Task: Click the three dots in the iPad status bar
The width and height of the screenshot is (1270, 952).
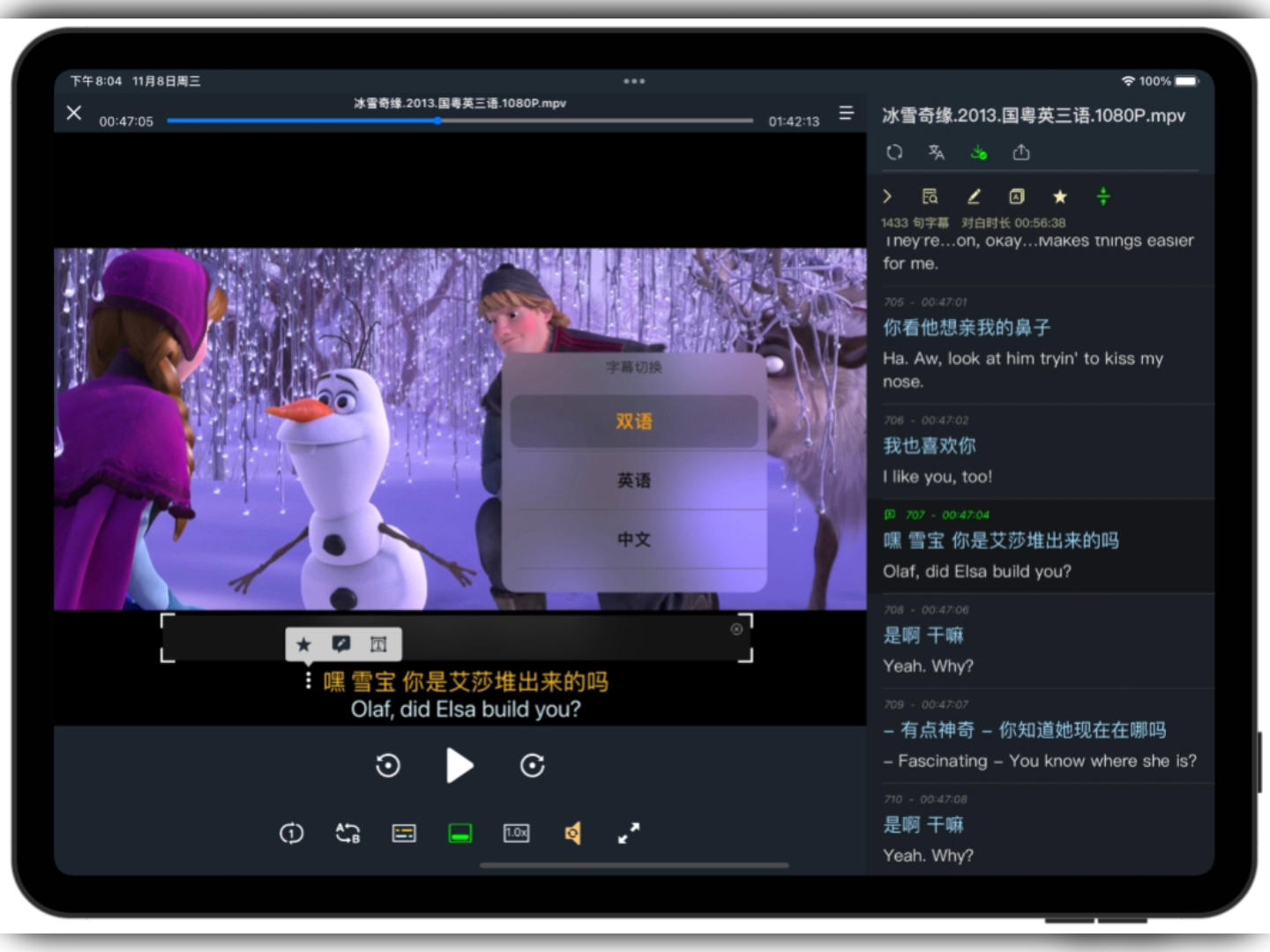Action: pyautogui.click(x=634, y=81)
